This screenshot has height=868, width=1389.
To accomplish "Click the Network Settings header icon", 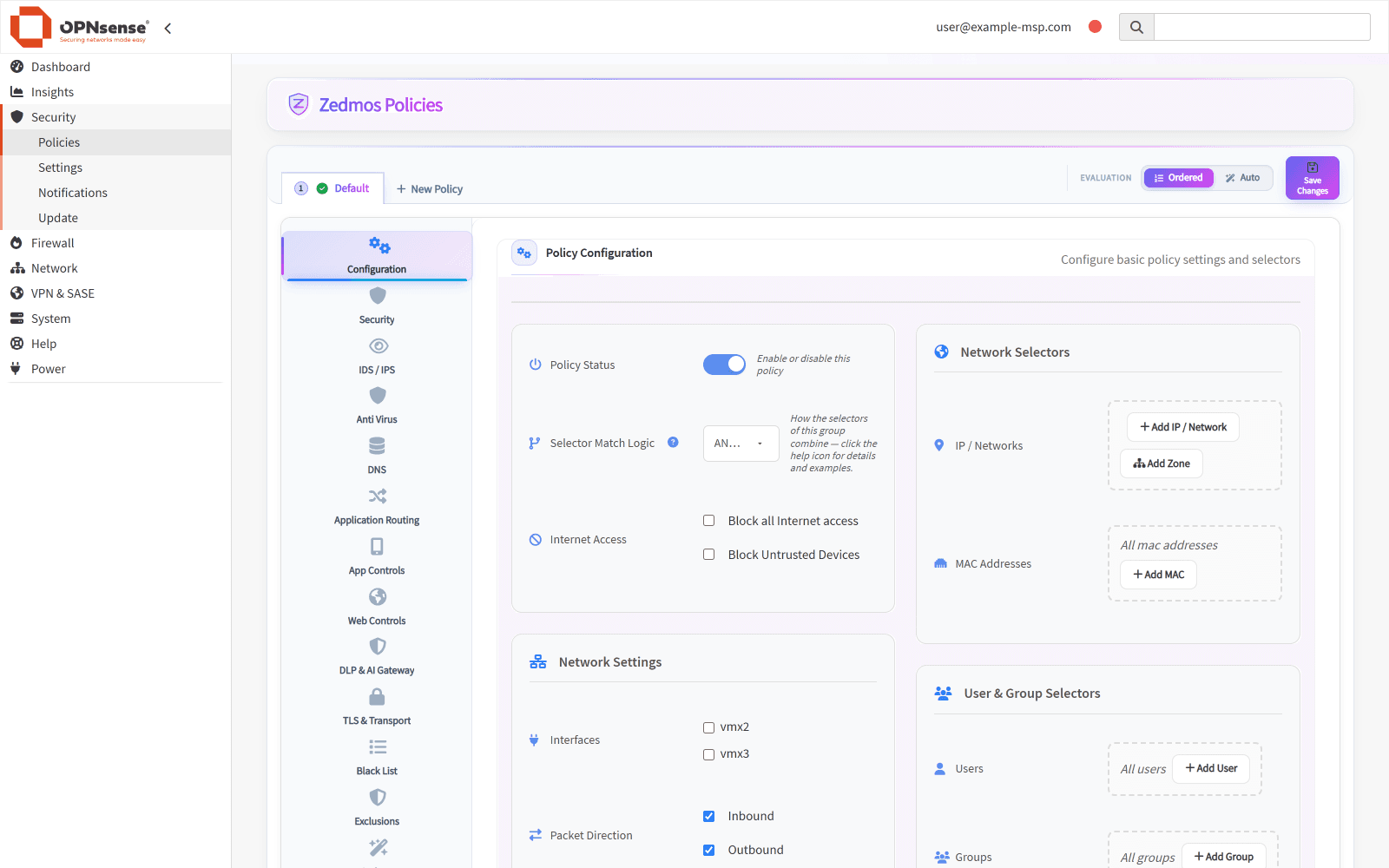I will (538, 661).
